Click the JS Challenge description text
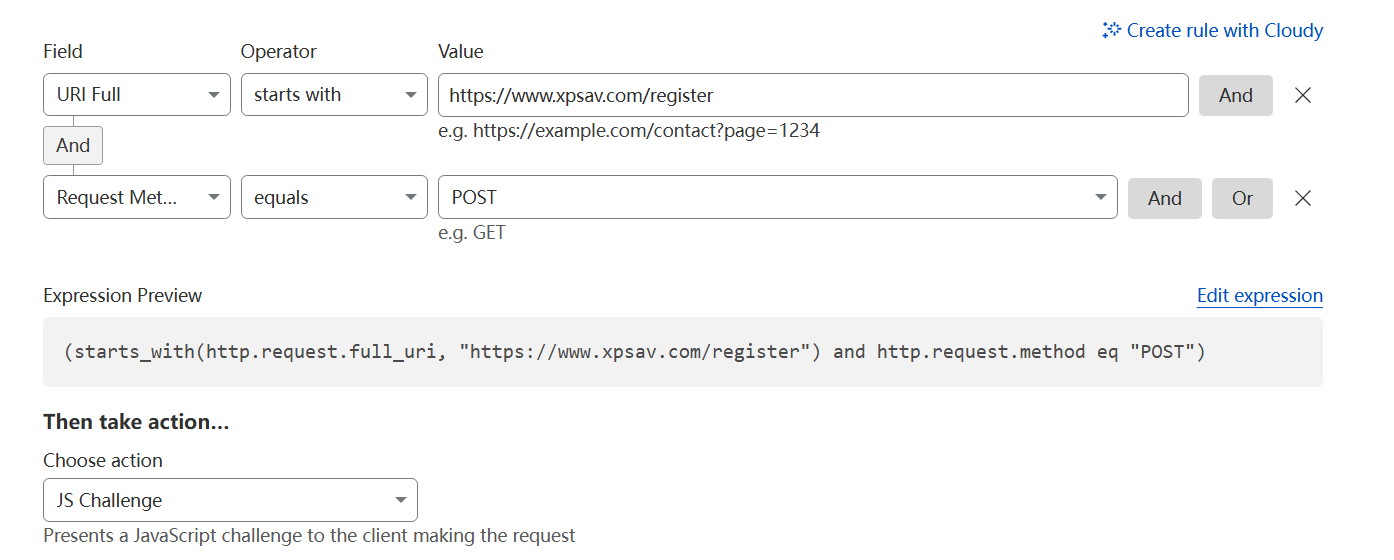This screenshot has width=1394, height=560. 309,536
